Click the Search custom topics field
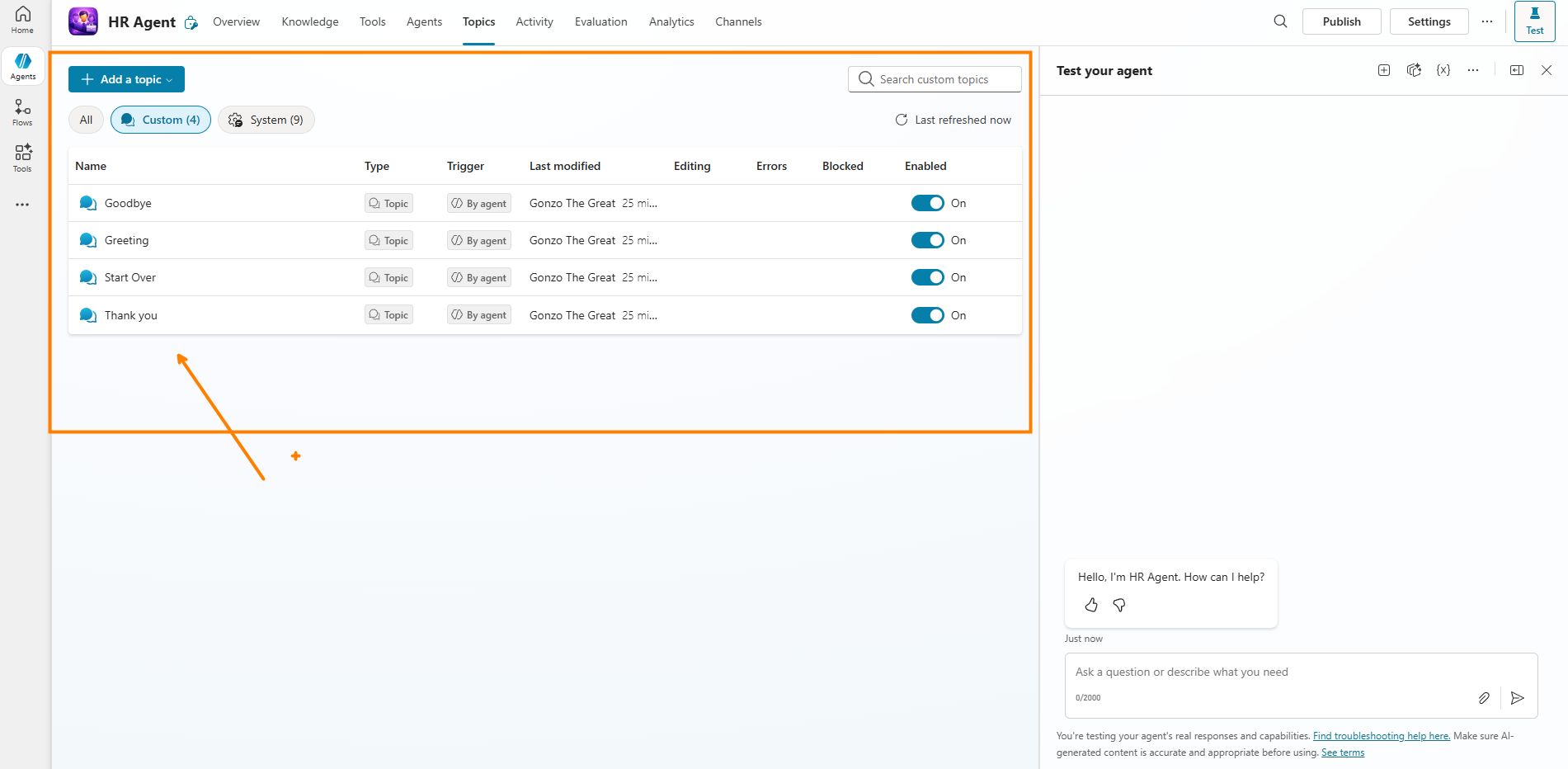This screenshot has height=769, width=1568. pyautogui.click(x=935, y=79)
